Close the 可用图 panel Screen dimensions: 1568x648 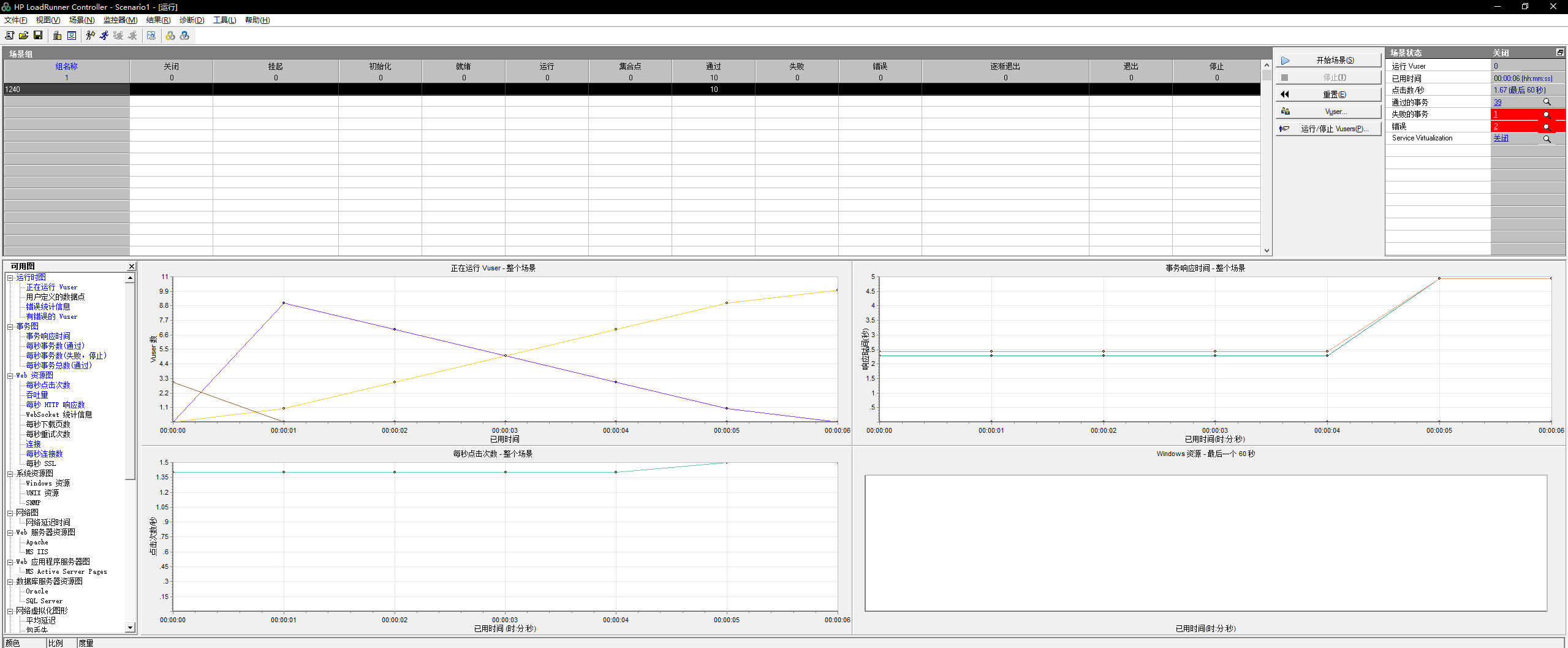[x=131, y=266]
